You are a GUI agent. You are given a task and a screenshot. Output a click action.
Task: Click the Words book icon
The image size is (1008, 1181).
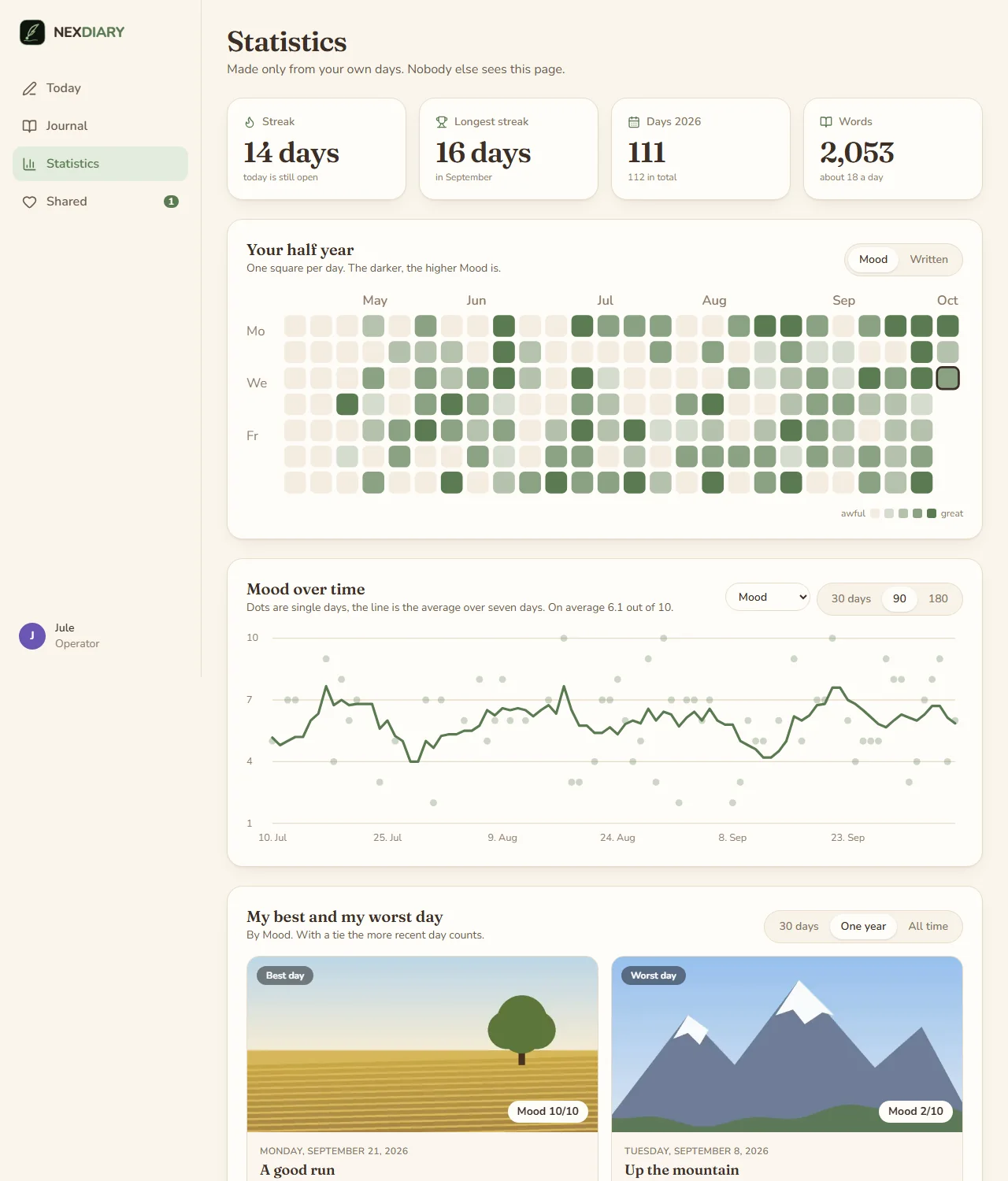coord(826,122)
